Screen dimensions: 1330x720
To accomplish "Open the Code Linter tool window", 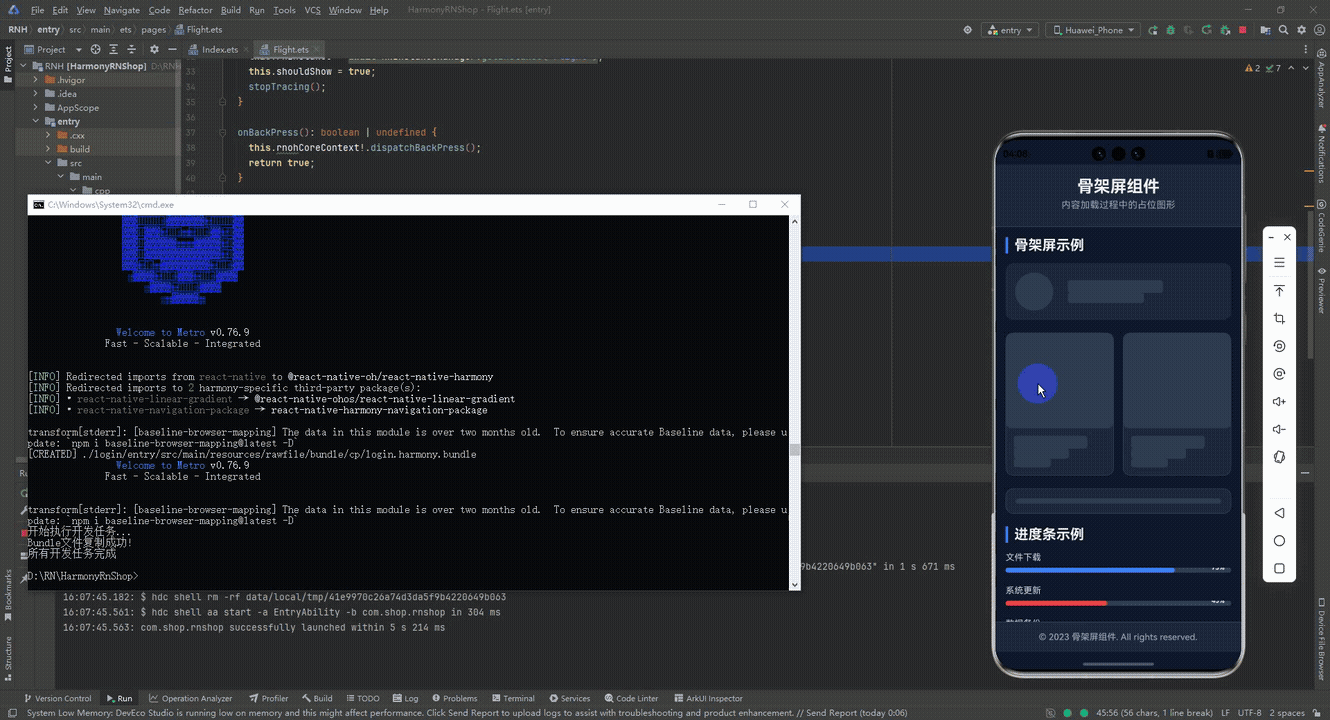I will (x=630, y=698).
